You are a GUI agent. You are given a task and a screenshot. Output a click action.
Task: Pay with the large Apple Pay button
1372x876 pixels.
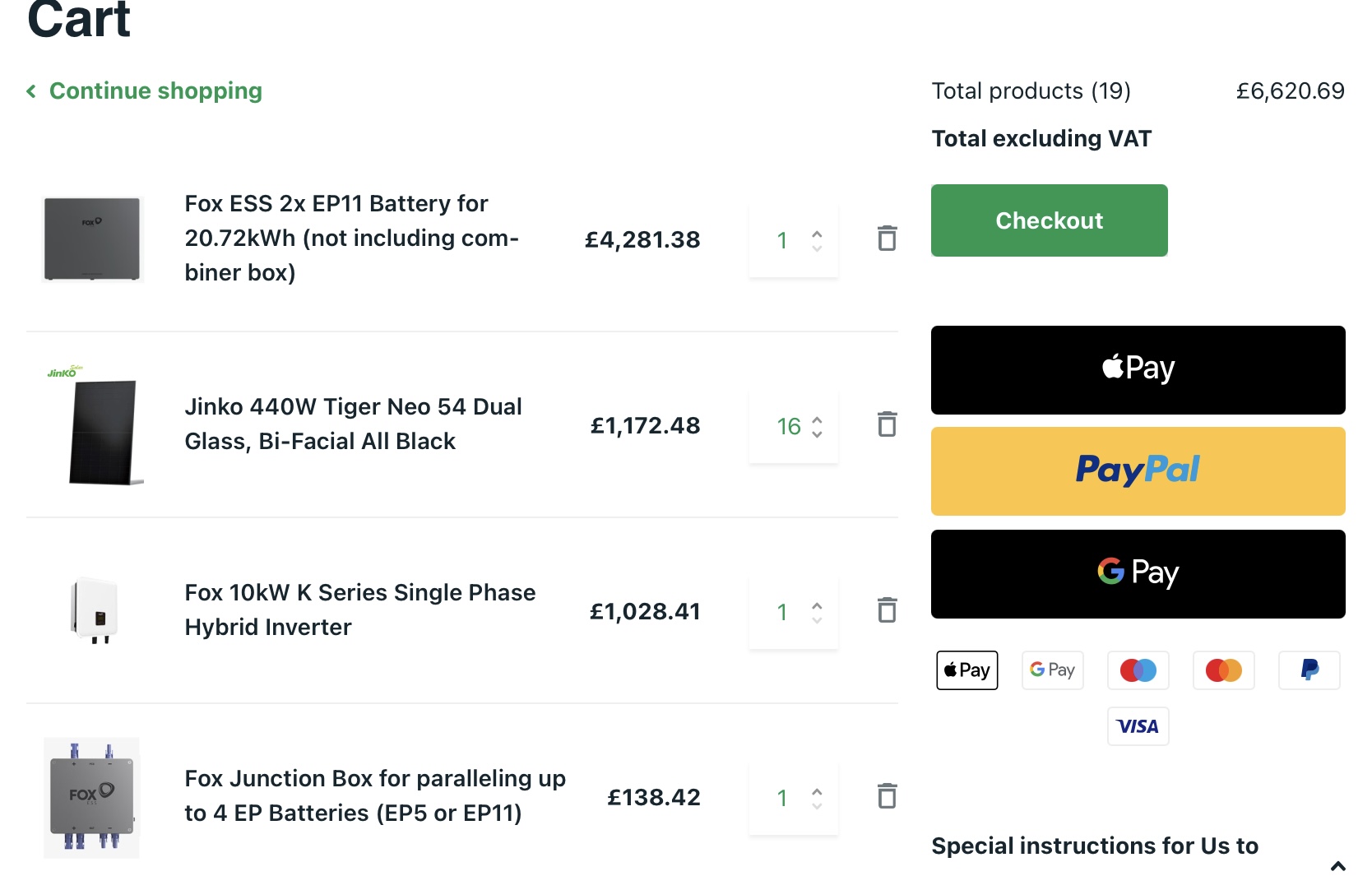(1138, 370)
